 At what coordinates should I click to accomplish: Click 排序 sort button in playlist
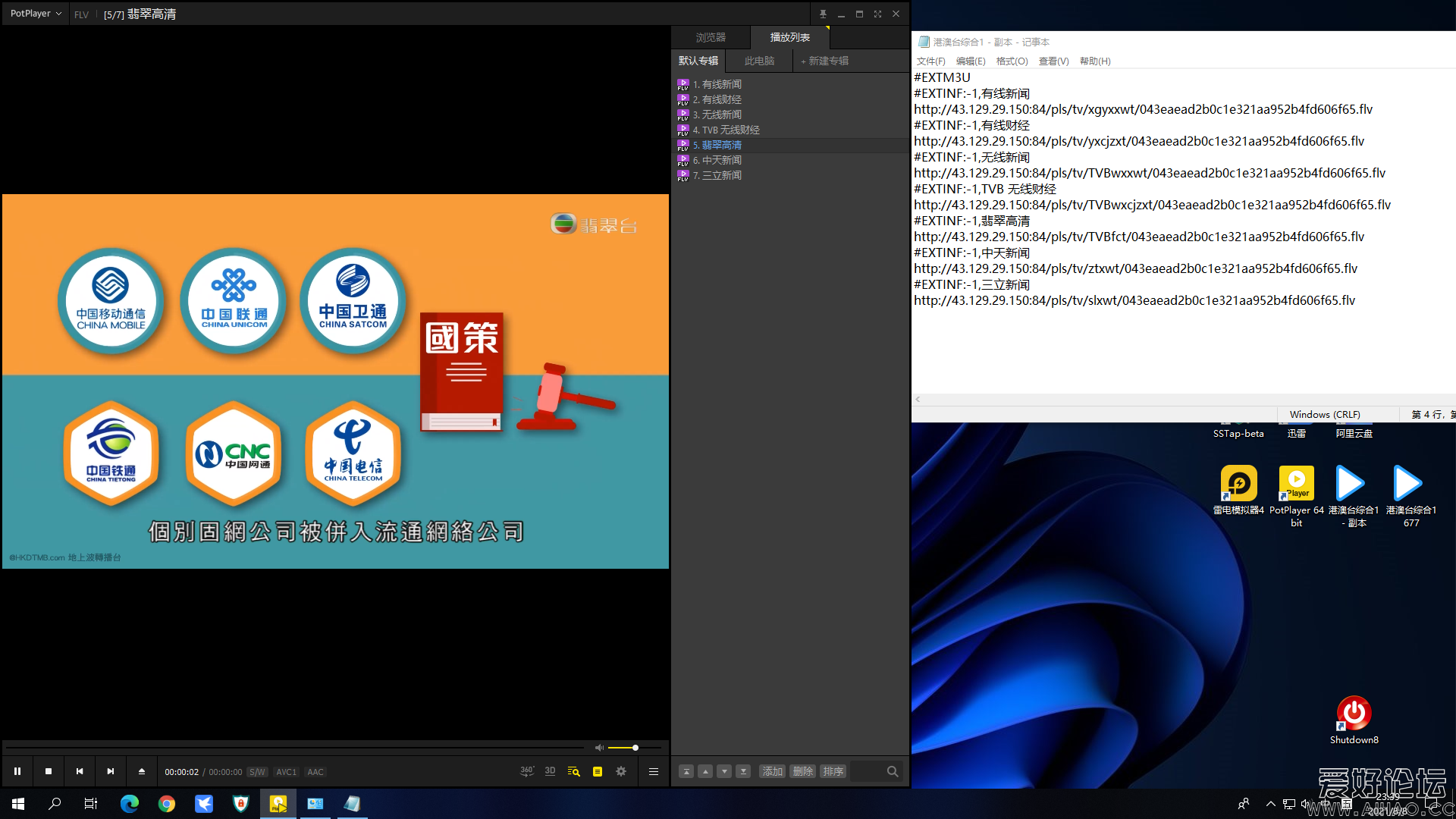pos(833,771)
